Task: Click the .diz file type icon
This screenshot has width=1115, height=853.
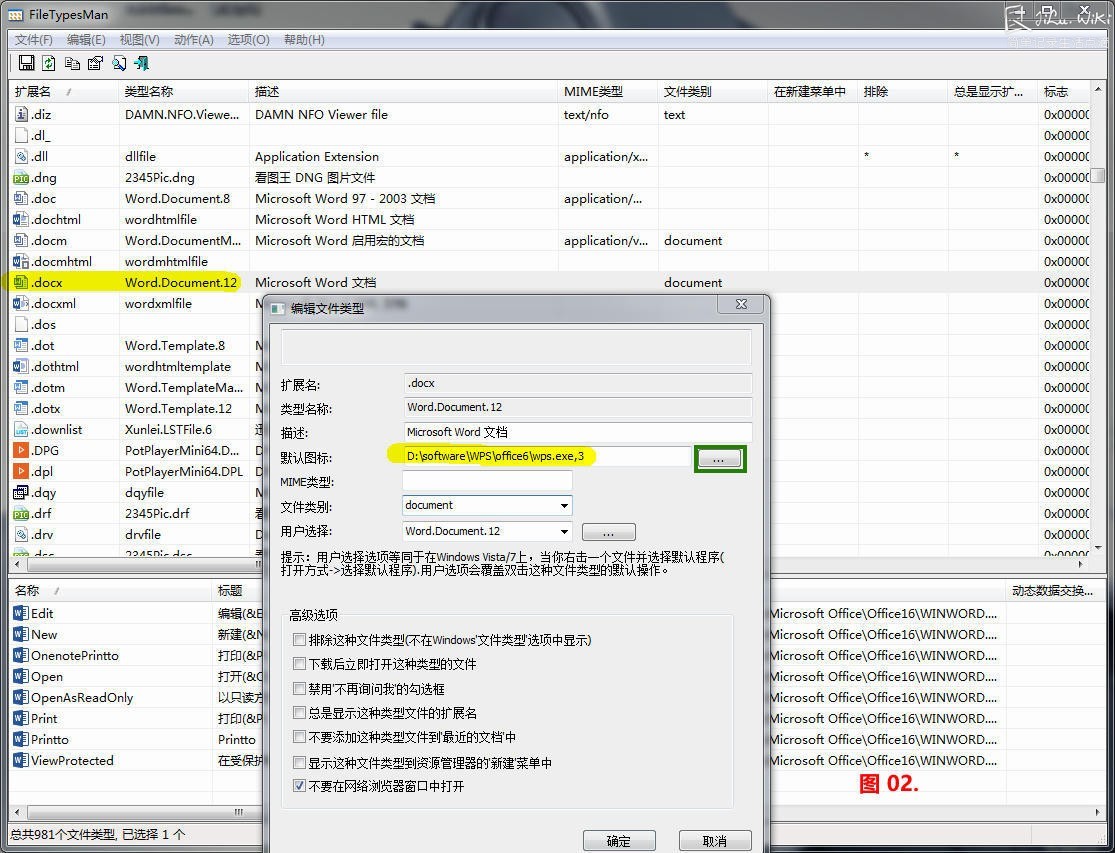Action: pos(21,114)
